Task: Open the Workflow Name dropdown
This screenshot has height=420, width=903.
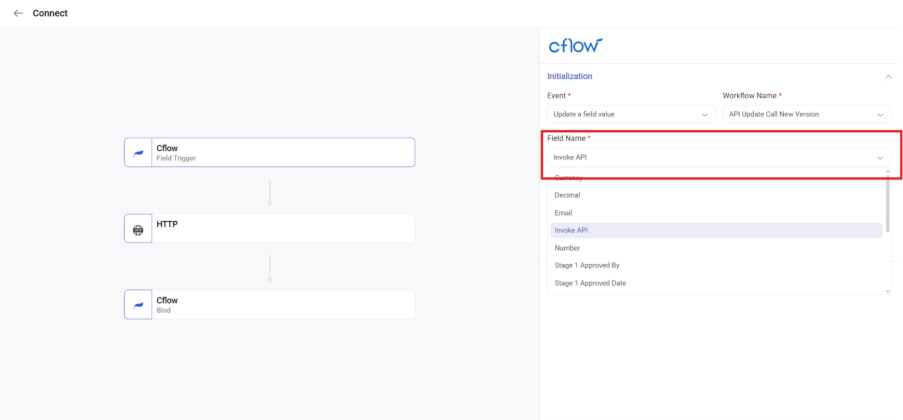Action: coord(806,114)
